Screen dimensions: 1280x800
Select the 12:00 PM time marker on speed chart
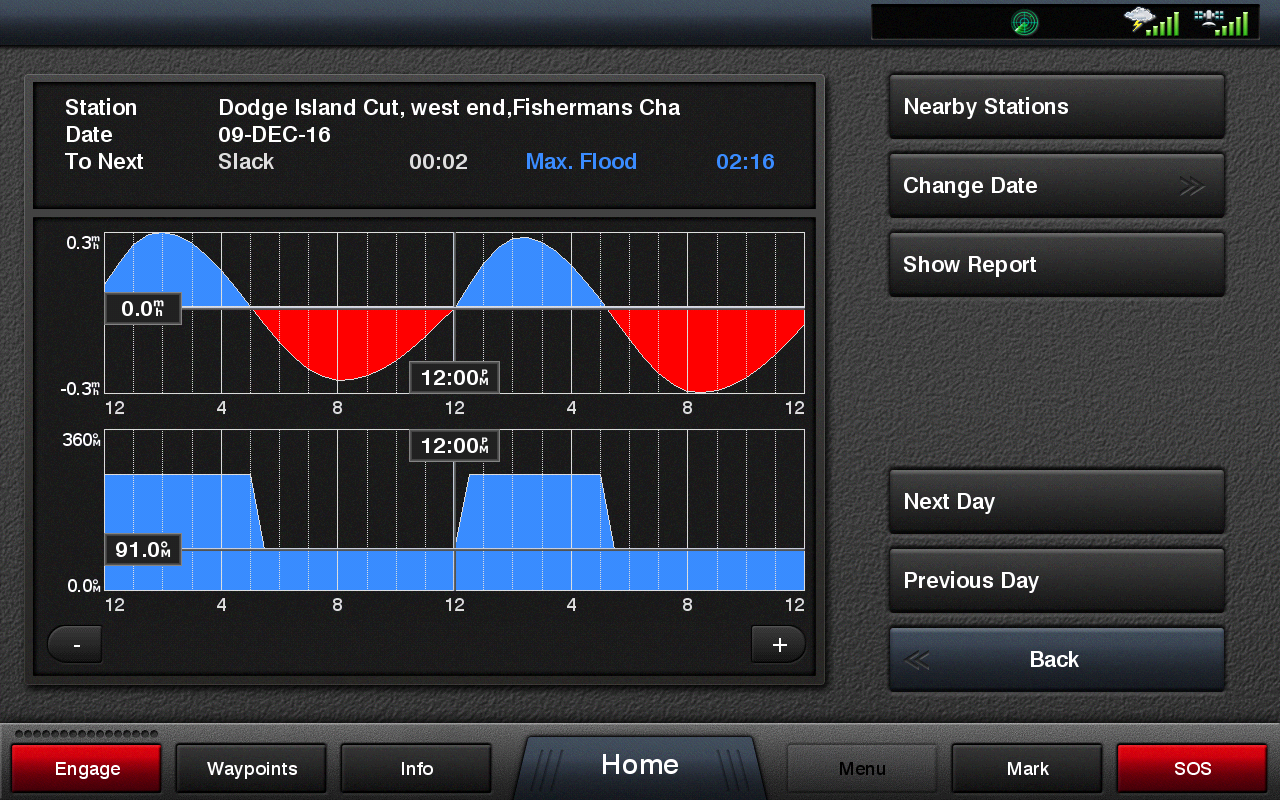[454, 378]
